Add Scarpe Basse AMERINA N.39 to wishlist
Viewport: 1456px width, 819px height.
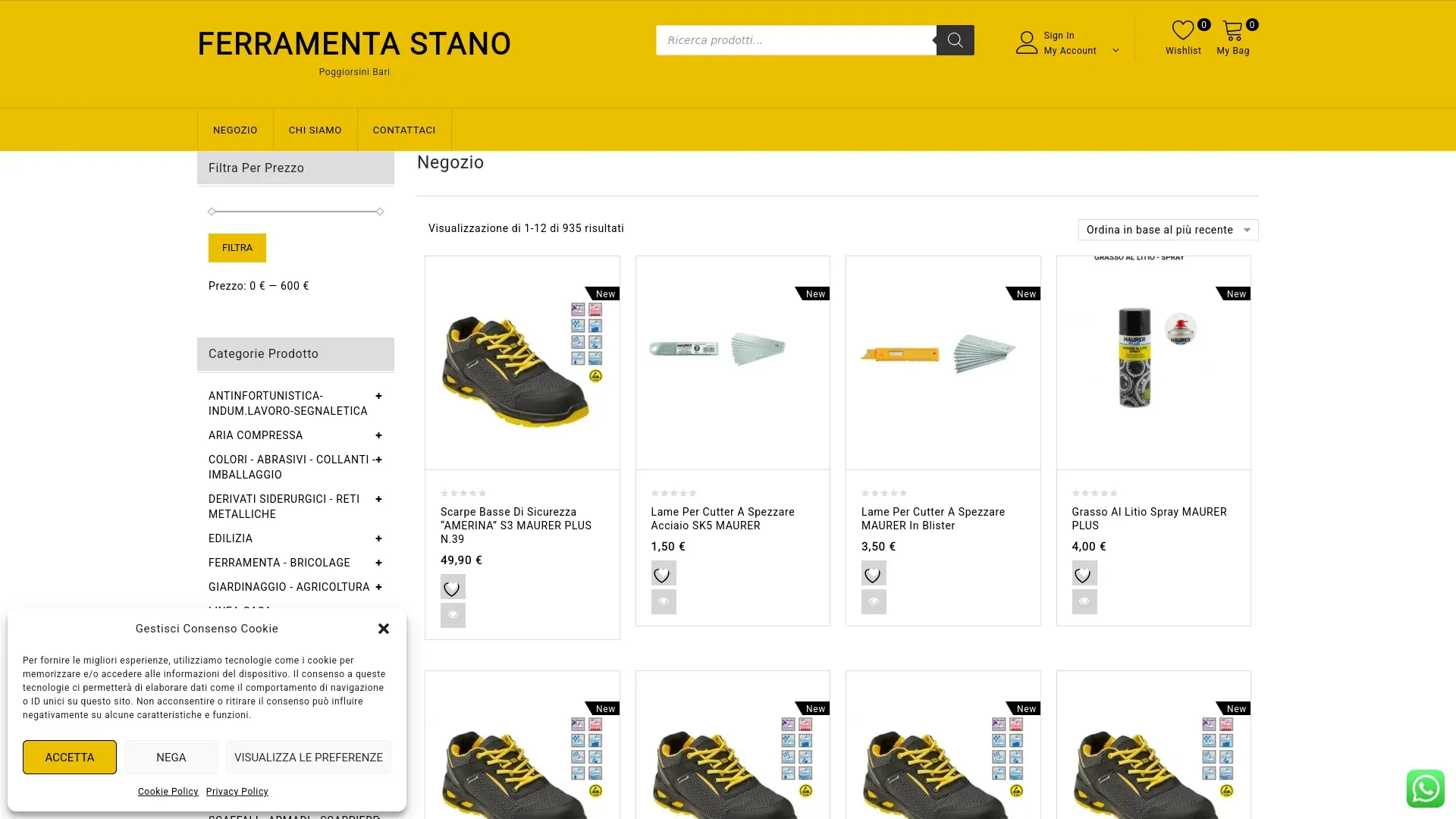(453, 587)
